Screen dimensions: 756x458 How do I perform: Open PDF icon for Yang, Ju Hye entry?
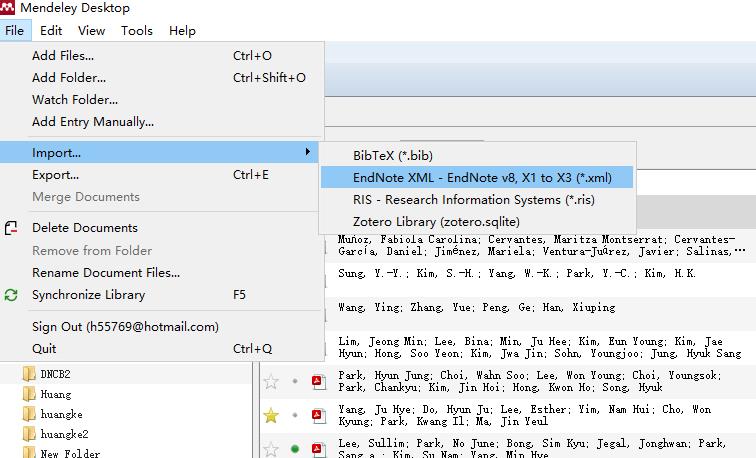pos(318,415)
